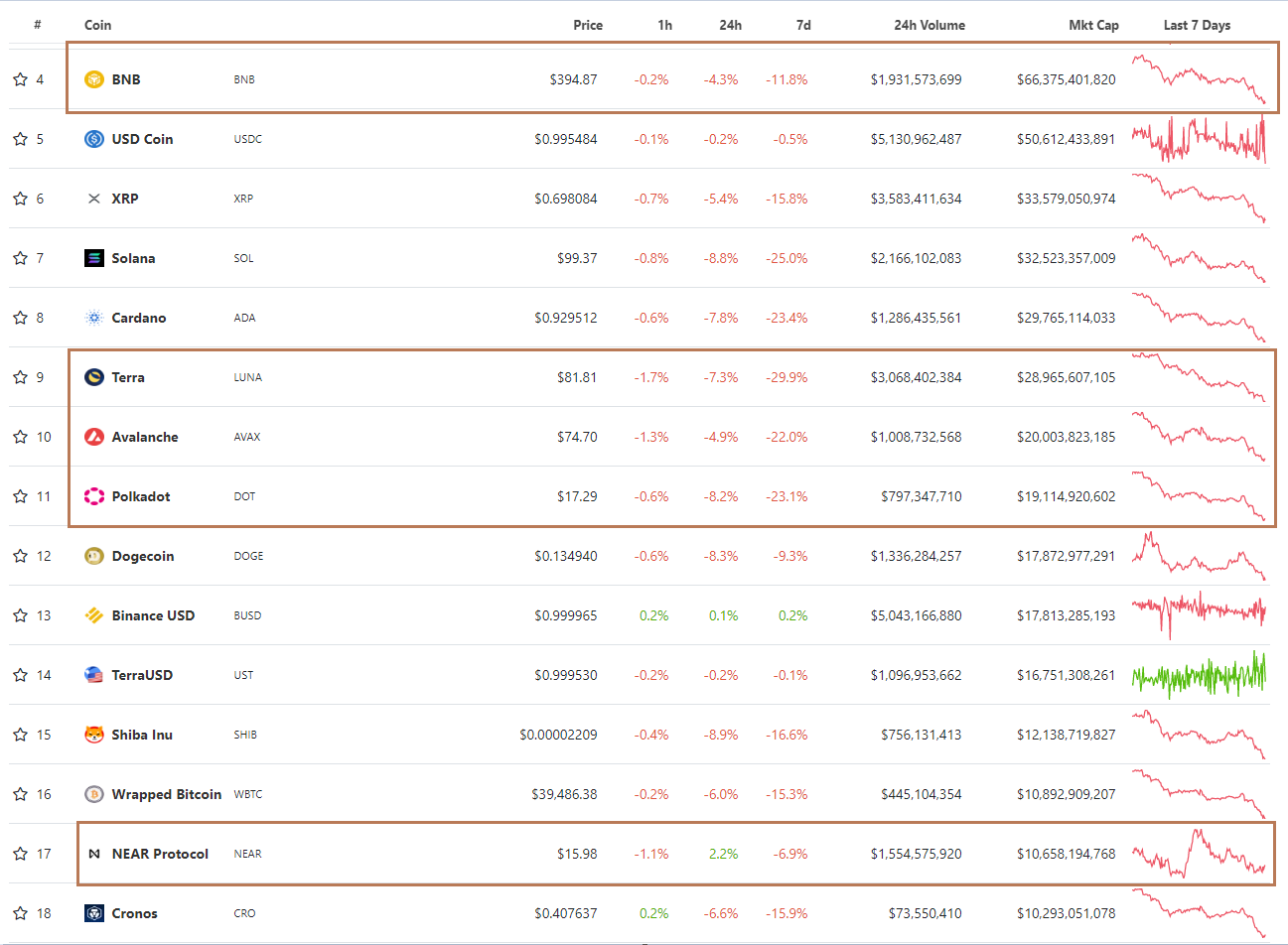1288x945 pixels.
Task: Toggle the star beside Cronos
Action: (x=20, y=913)
